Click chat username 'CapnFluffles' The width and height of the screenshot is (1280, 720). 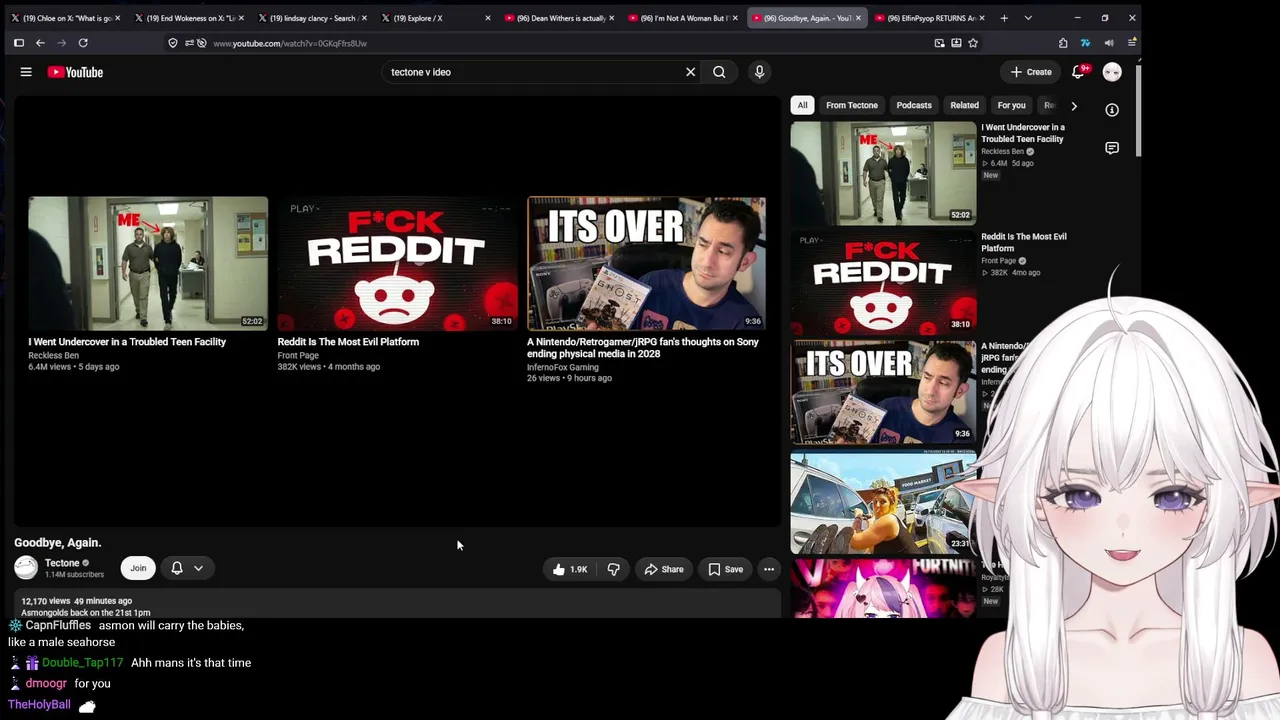(x=58, y=625)
